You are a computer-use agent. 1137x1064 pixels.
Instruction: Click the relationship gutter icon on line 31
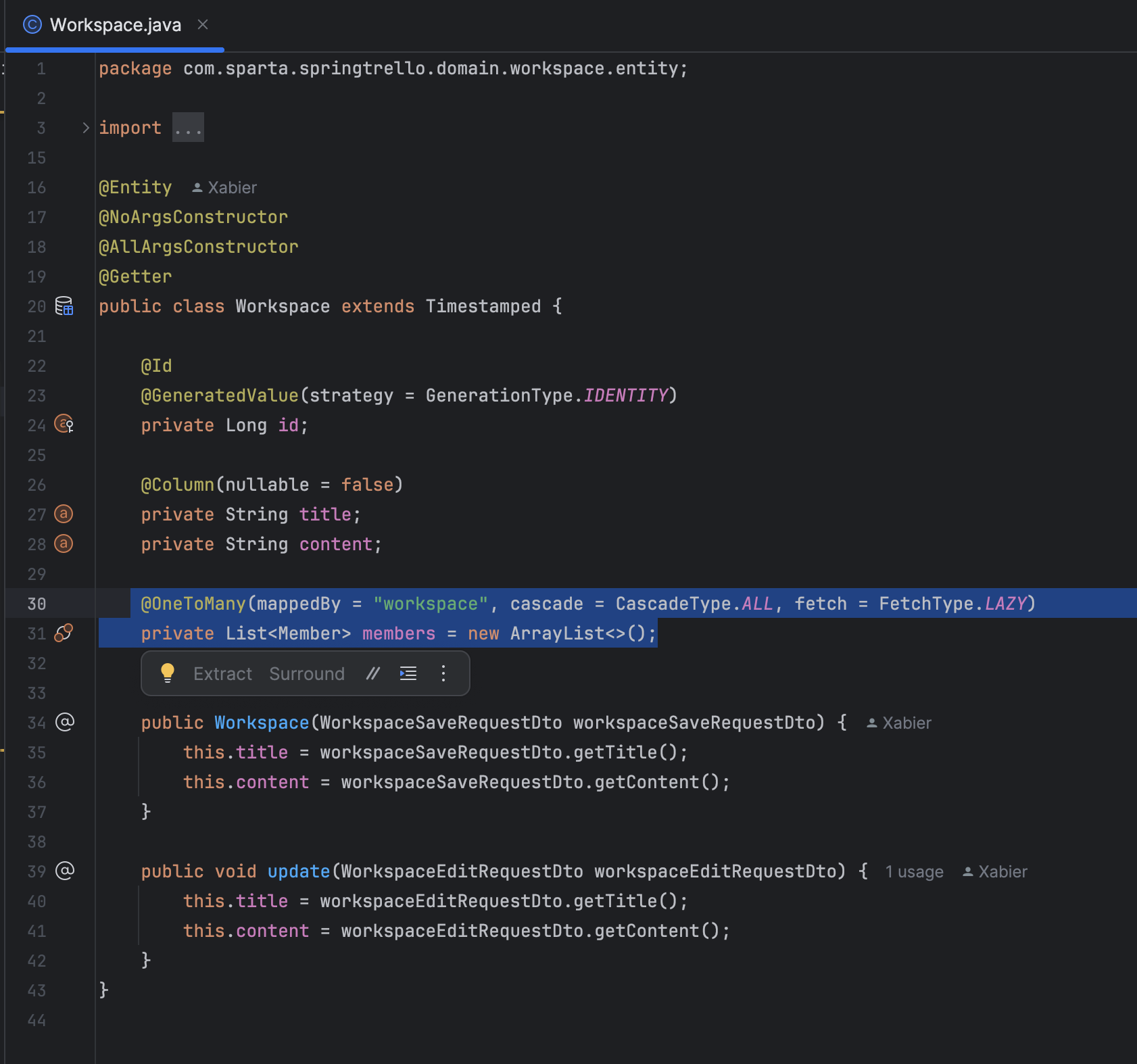(x=64, y=633)
